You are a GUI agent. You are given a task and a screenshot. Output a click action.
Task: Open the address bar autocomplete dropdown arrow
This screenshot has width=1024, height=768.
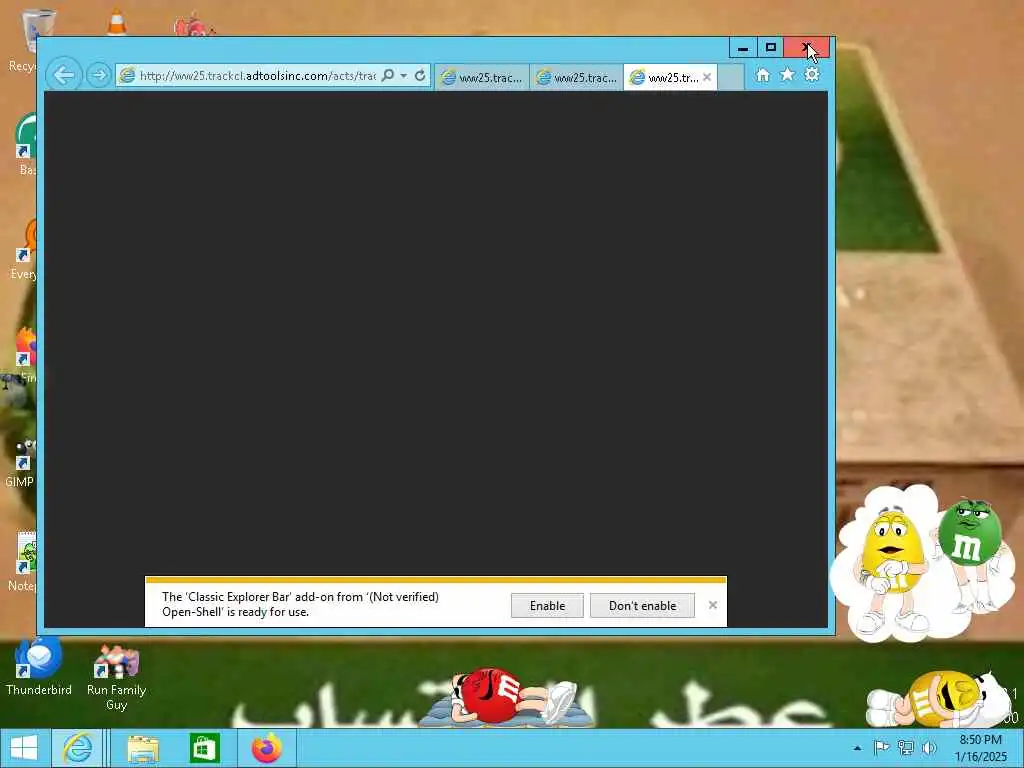click(404, 76)
